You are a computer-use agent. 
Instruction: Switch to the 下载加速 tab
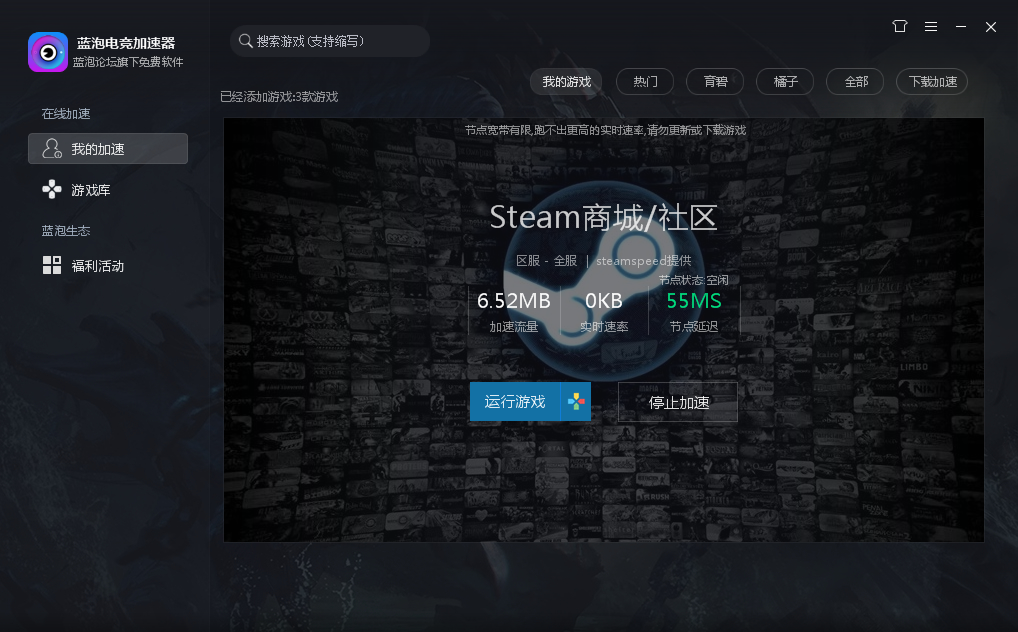tap(932, 82)
